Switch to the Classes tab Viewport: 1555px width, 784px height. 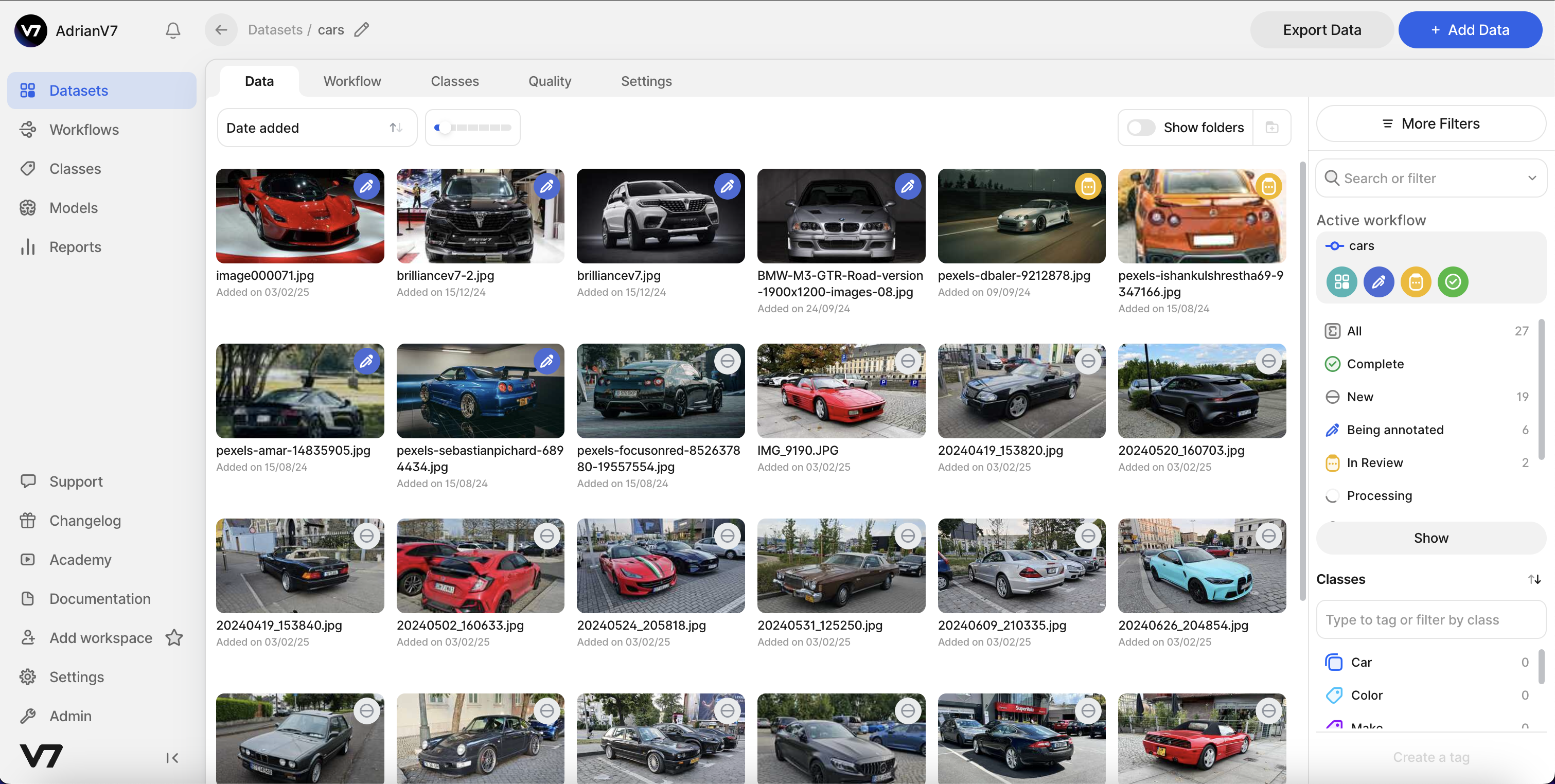tap(454, 81)
